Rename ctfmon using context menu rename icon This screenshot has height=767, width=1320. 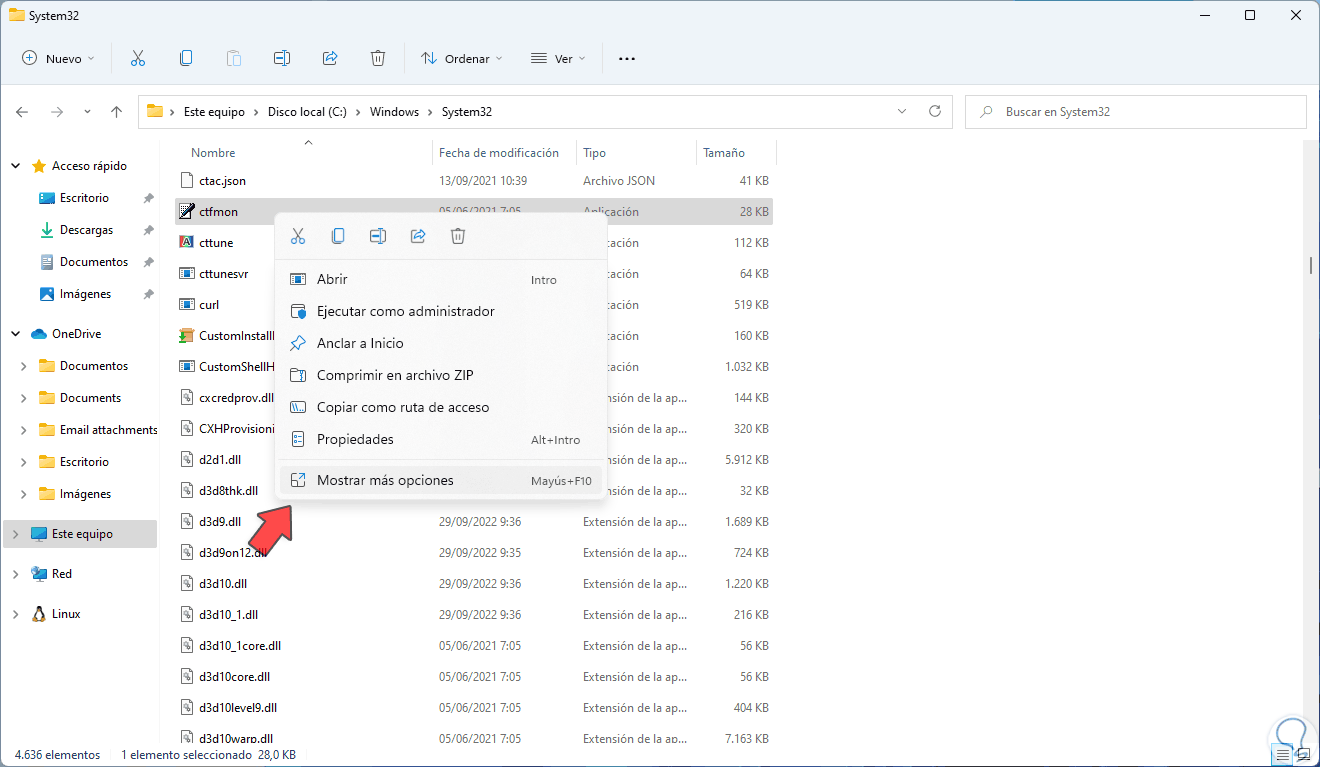pyautogui.click(x=378, y=236)
